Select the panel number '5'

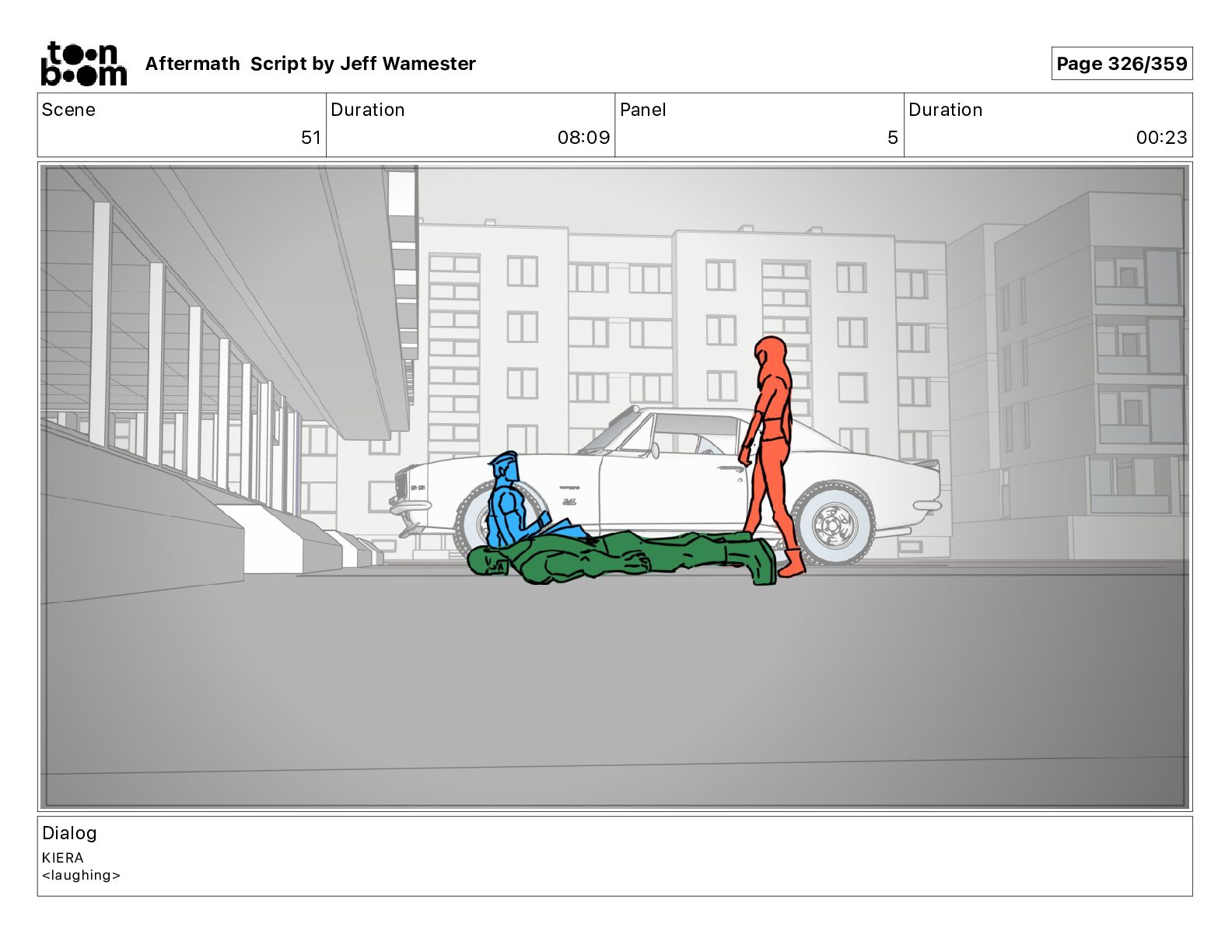tap(893, 138)
